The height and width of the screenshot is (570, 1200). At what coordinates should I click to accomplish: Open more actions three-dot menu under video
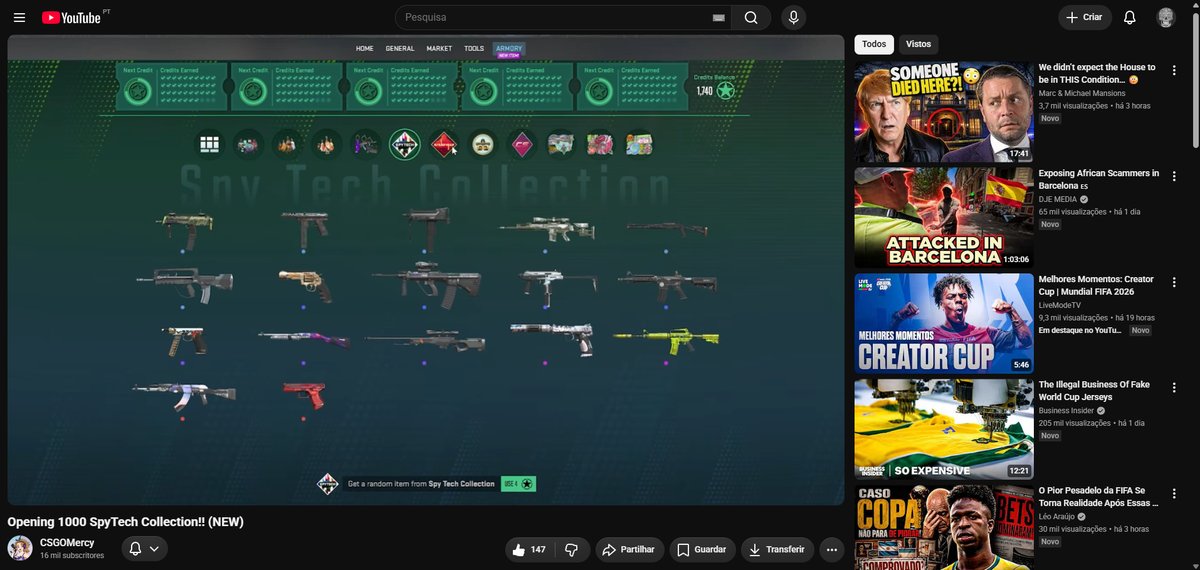(x=832, y=549)
